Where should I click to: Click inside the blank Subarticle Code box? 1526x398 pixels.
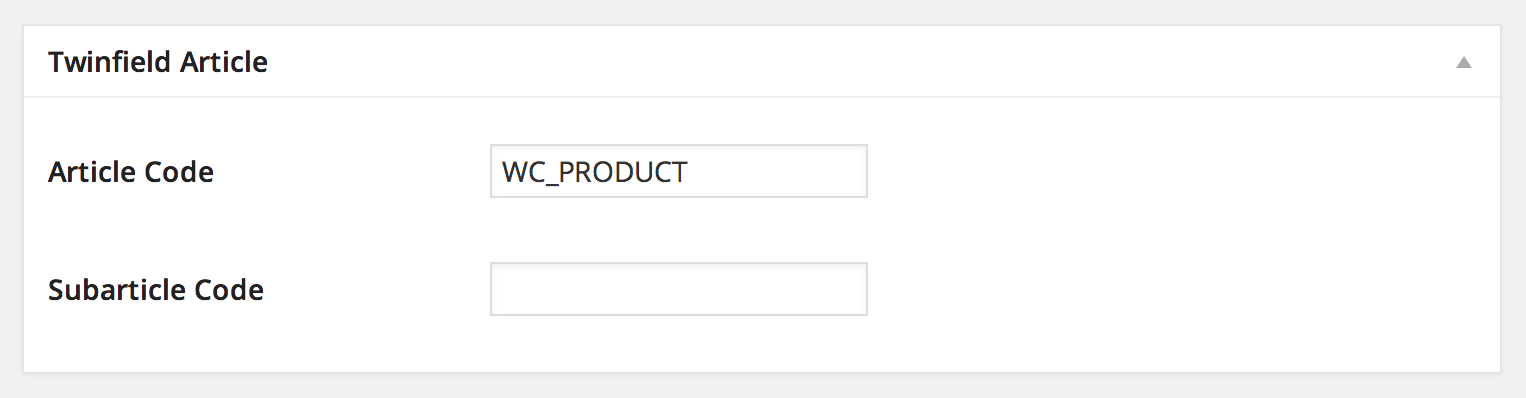click(679, 289)
